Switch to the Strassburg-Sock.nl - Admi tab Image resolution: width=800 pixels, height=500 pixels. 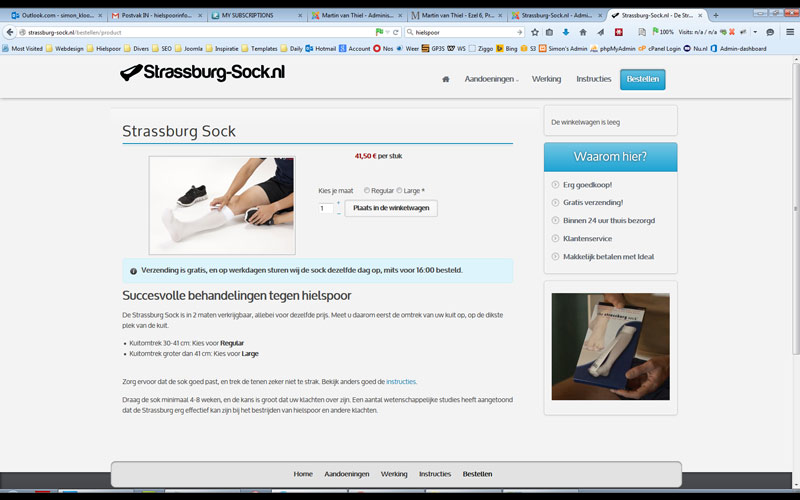click(557, 15)
